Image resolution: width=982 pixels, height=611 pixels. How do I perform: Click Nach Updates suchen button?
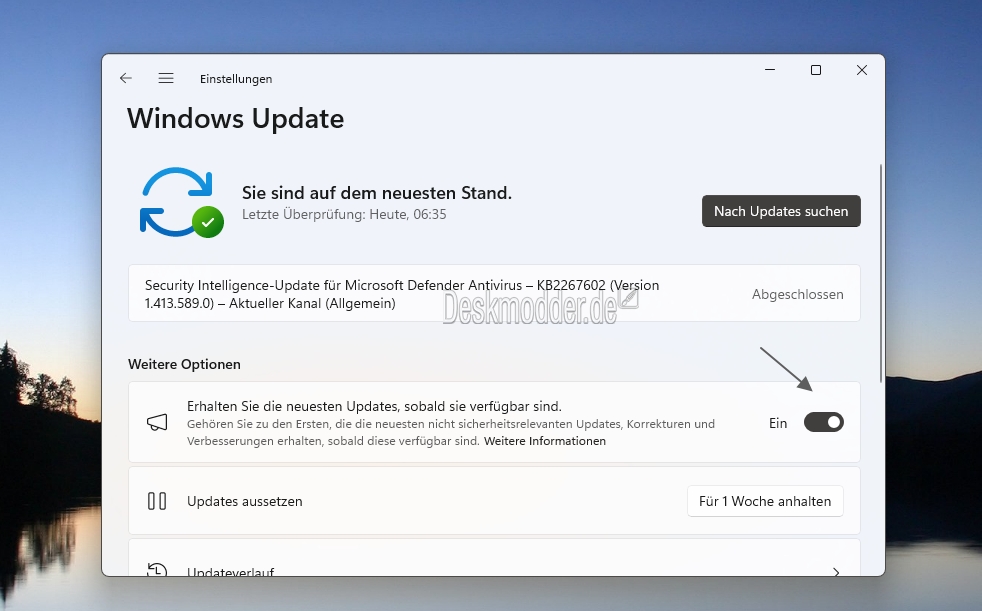pyautogui.click(x=781, y=212)
